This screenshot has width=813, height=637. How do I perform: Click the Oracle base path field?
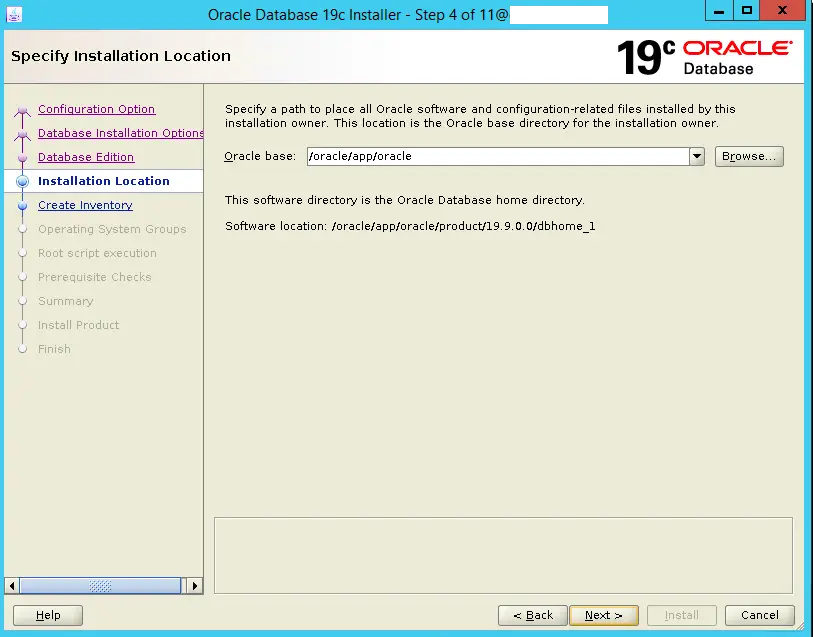coord(498,156)
